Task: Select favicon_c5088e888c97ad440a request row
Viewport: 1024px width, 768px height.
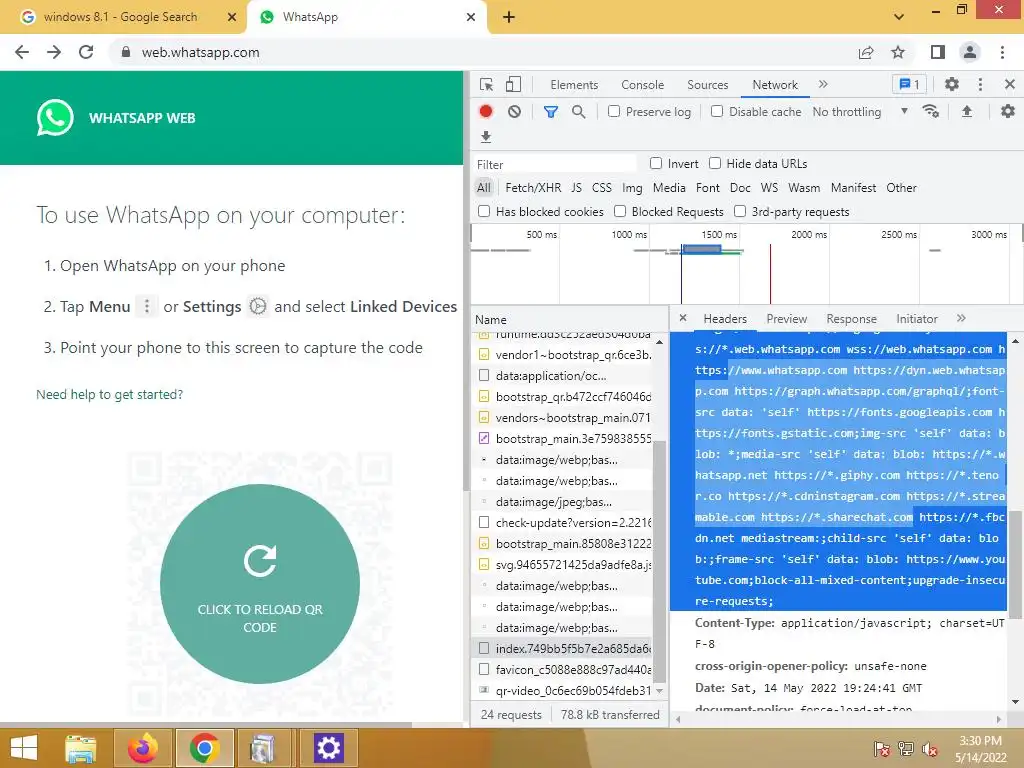Action: tap(562, 669)
